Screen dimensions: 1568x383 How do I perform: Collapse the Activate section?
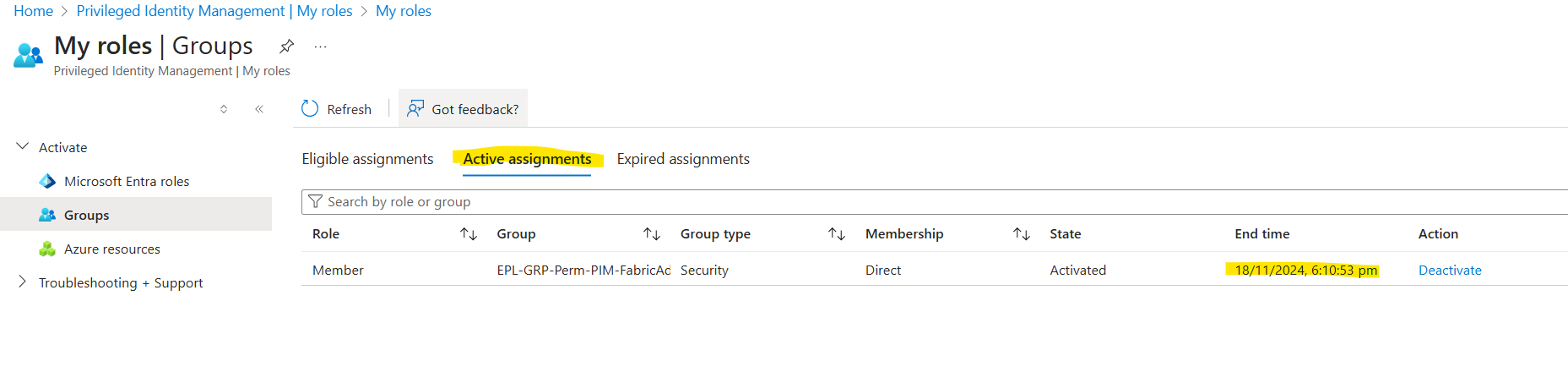23,146
